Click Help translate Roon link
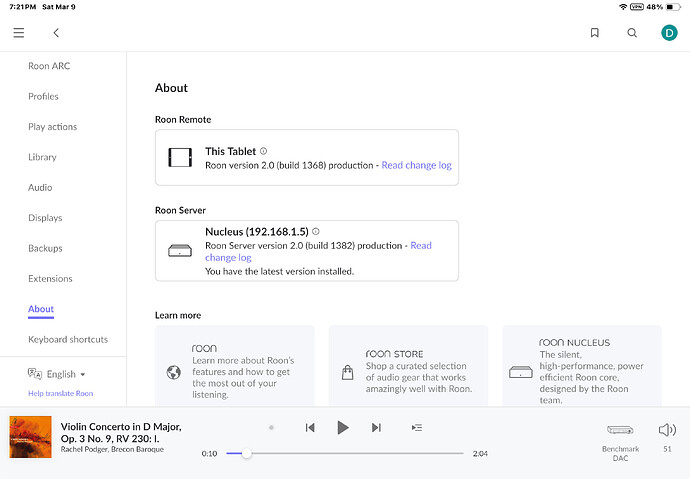The width and height of the screenshot is (690, 479). (x=61, y=393)
